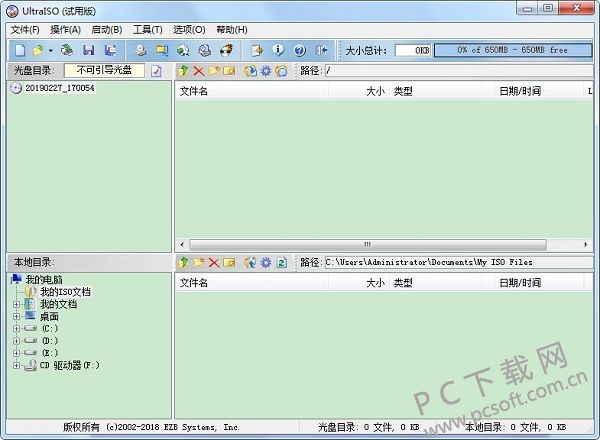Click the blue gear icon in disc pane toolbar
Screen dimensions: 600x440
point(266,71)
